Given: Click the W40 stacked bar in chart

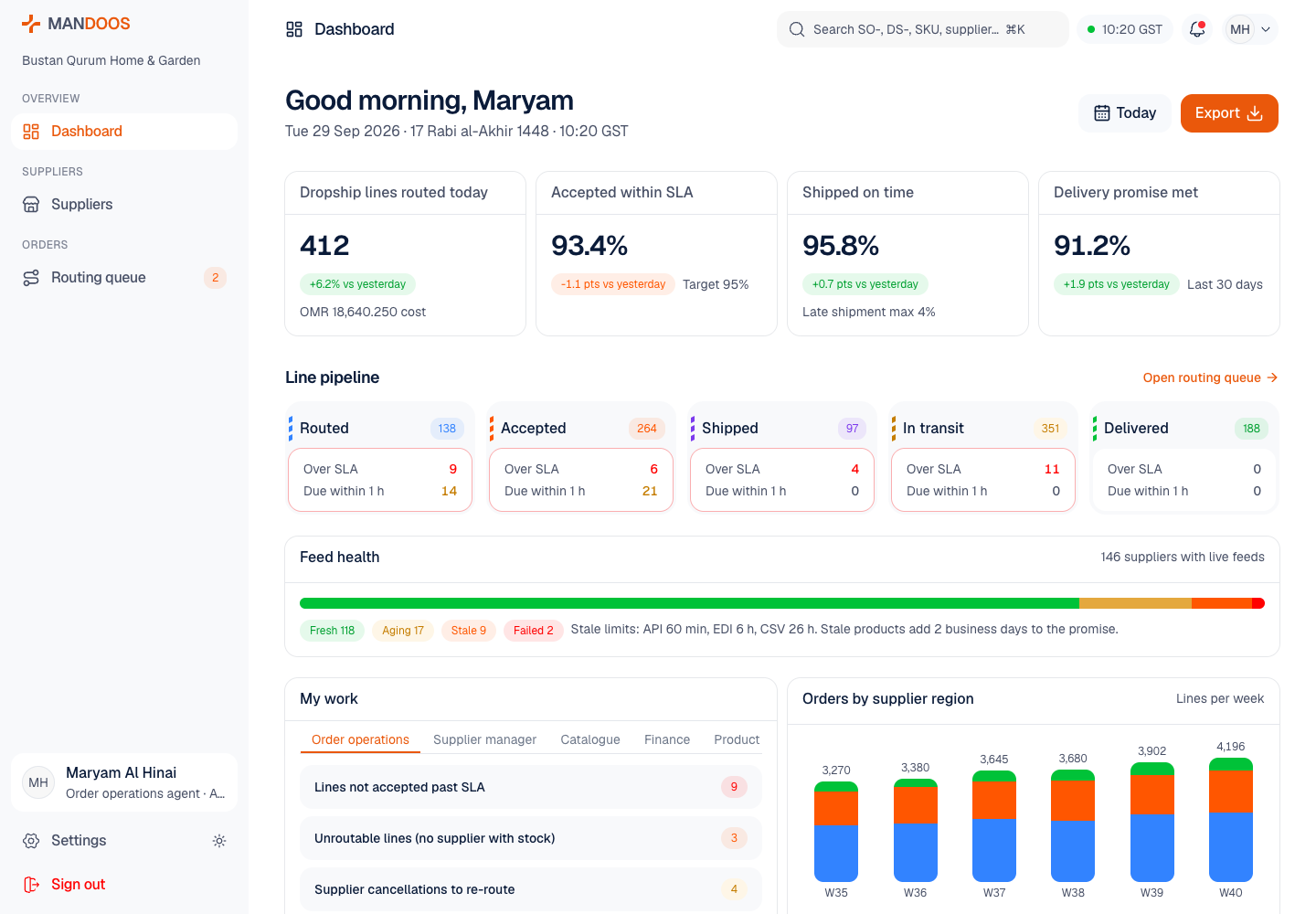Looking at the screenshot, I should (1230, 820).
